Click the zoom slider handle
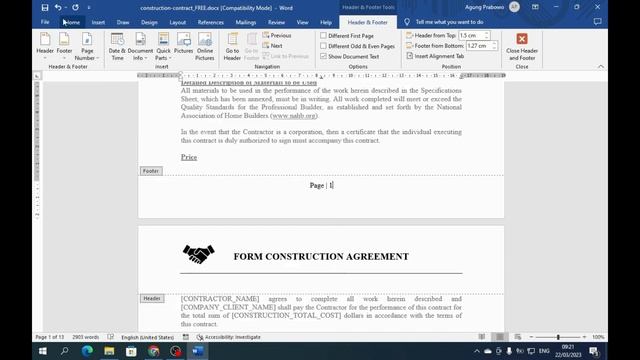 (x=558, y=337)
